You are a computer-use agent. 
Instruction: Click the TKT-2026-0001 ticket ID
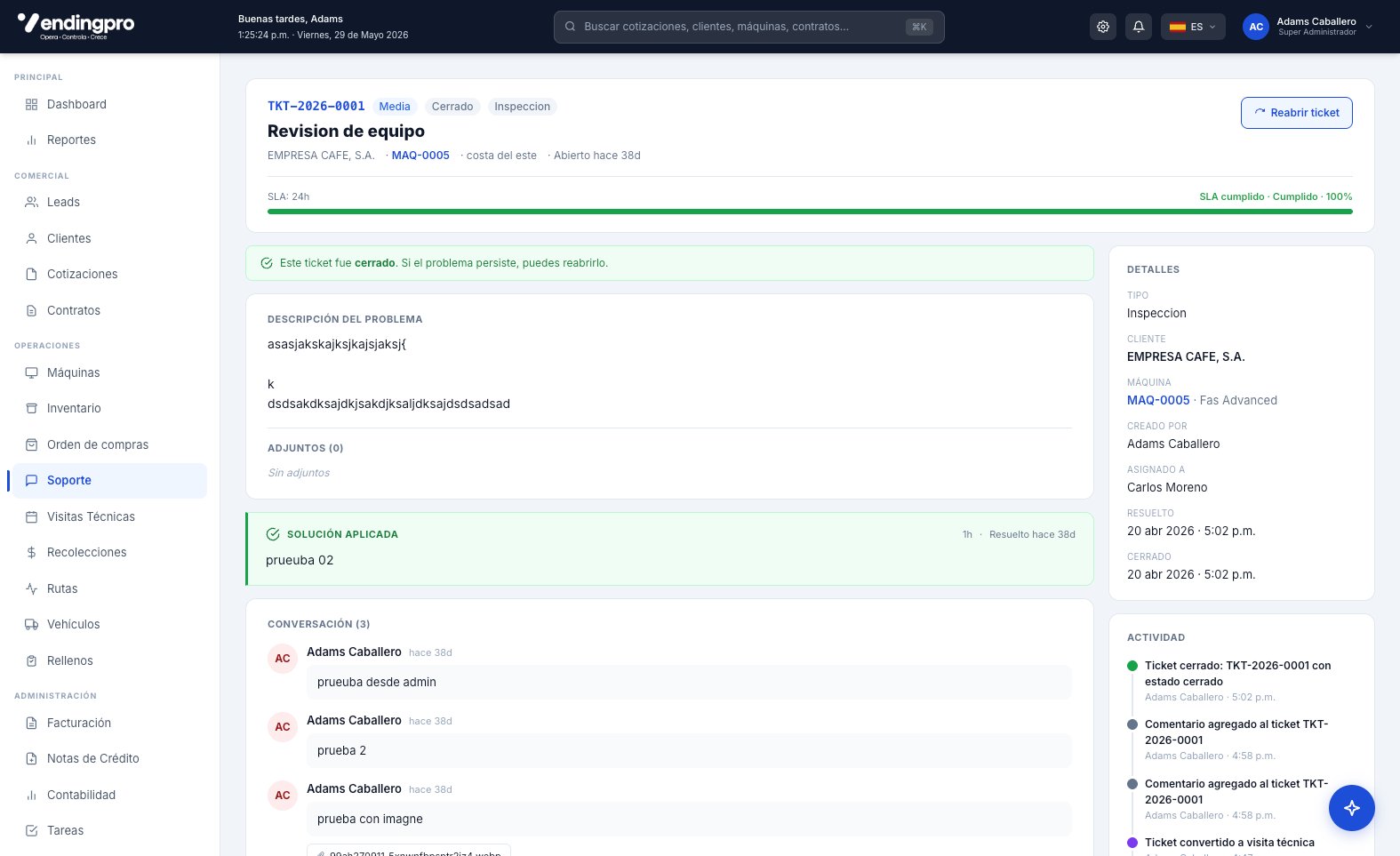pyautogui.click(x=316, y=107)
